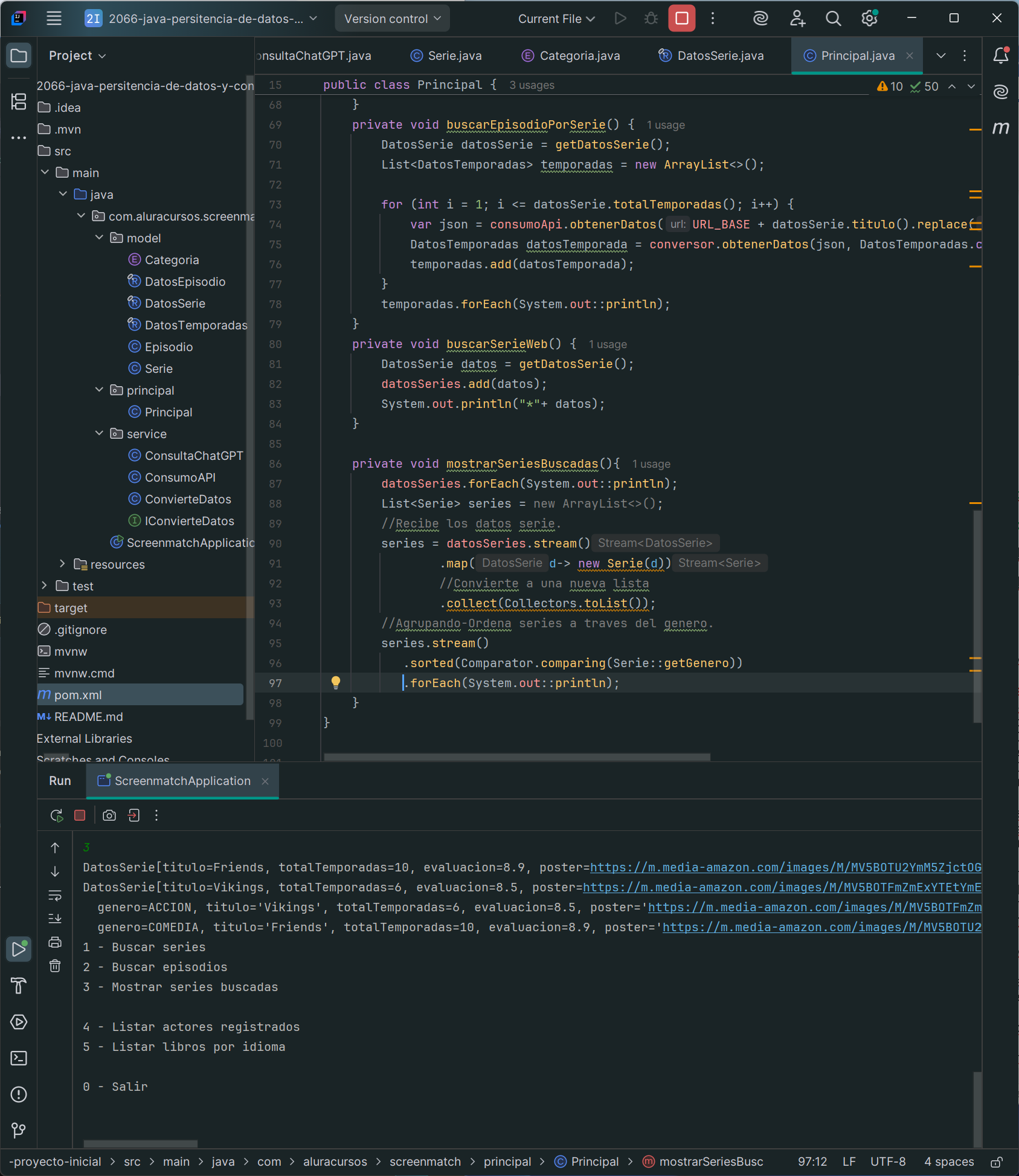
Task: Click the 10 warnings inspection indicator
Action: click(890, 86)
